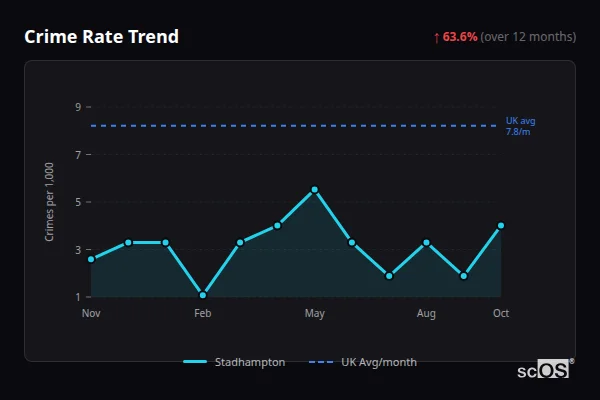Click the dashed UK average line
The height and width of the screenshot is (400, 600).
tap(294, 126)
